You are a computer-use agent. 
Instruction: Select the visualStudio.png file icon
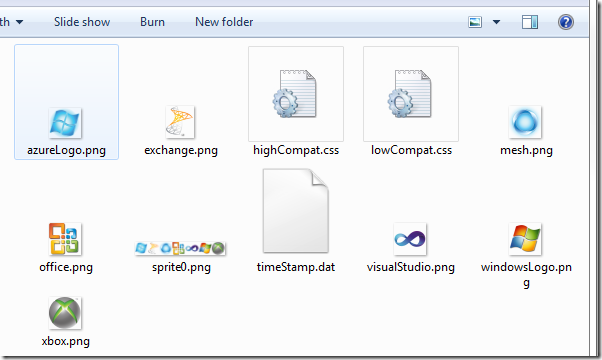point(410,239)
